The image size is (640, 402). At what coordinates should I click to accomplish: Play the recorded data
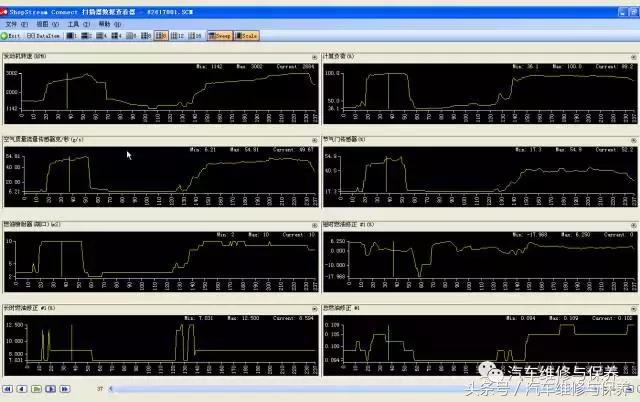point(36,389)
